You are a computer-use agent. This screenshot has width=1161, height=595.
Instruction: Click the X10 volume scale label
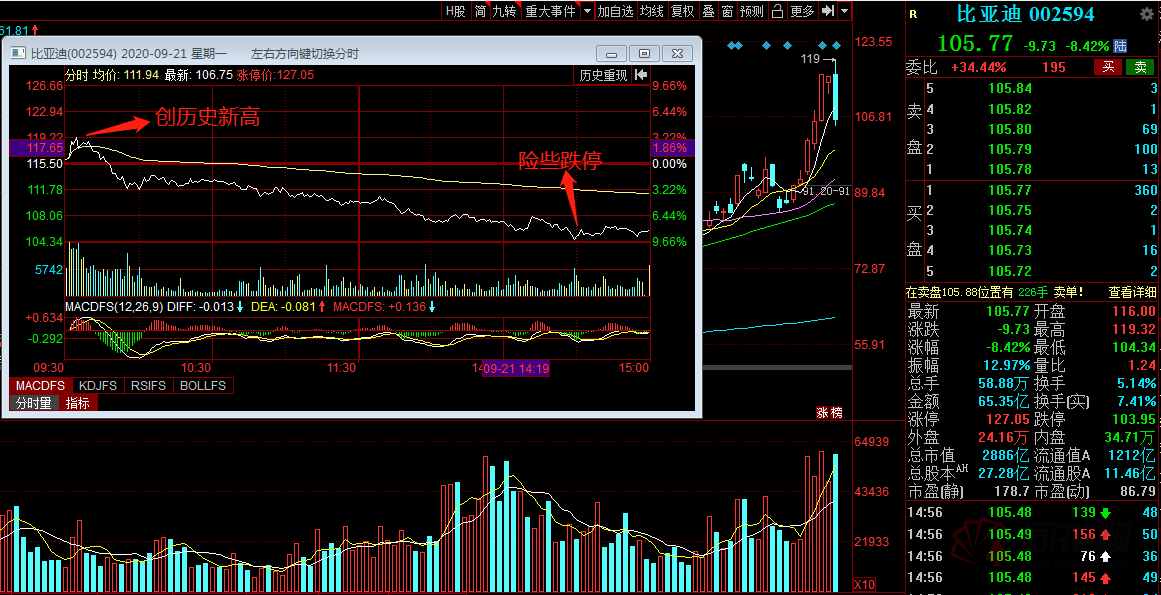(x=864, y=583)
